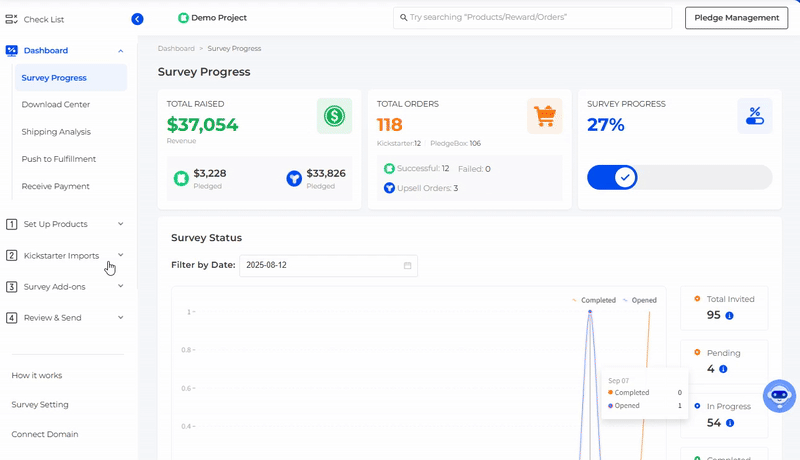Click the orange shopping cart icon
This screenshot has height=460, width=800.
(x=544, y=116)
